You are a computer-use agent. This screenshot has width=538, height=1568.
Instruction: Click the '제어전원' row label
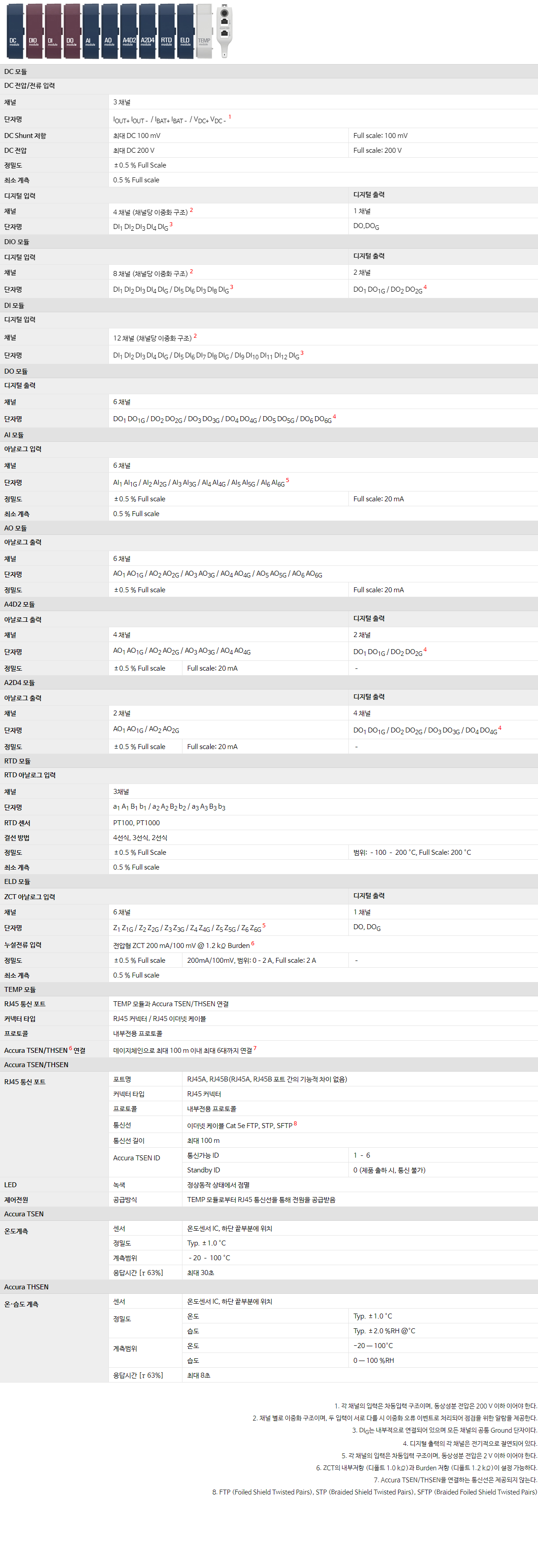(16, 1200)
